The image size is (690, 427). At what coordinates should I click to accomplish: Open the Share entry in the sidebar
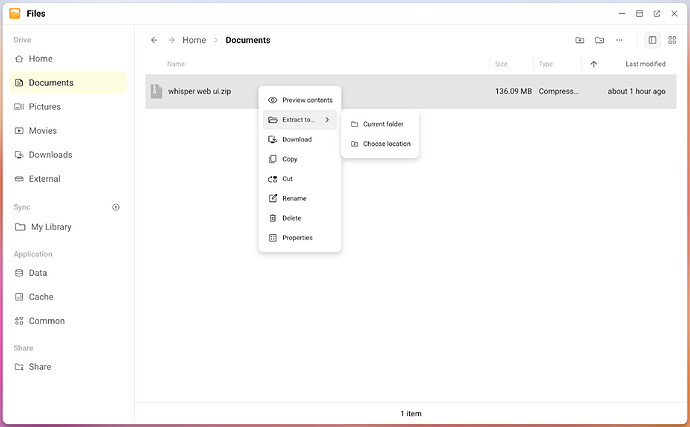tap(68, 367)
